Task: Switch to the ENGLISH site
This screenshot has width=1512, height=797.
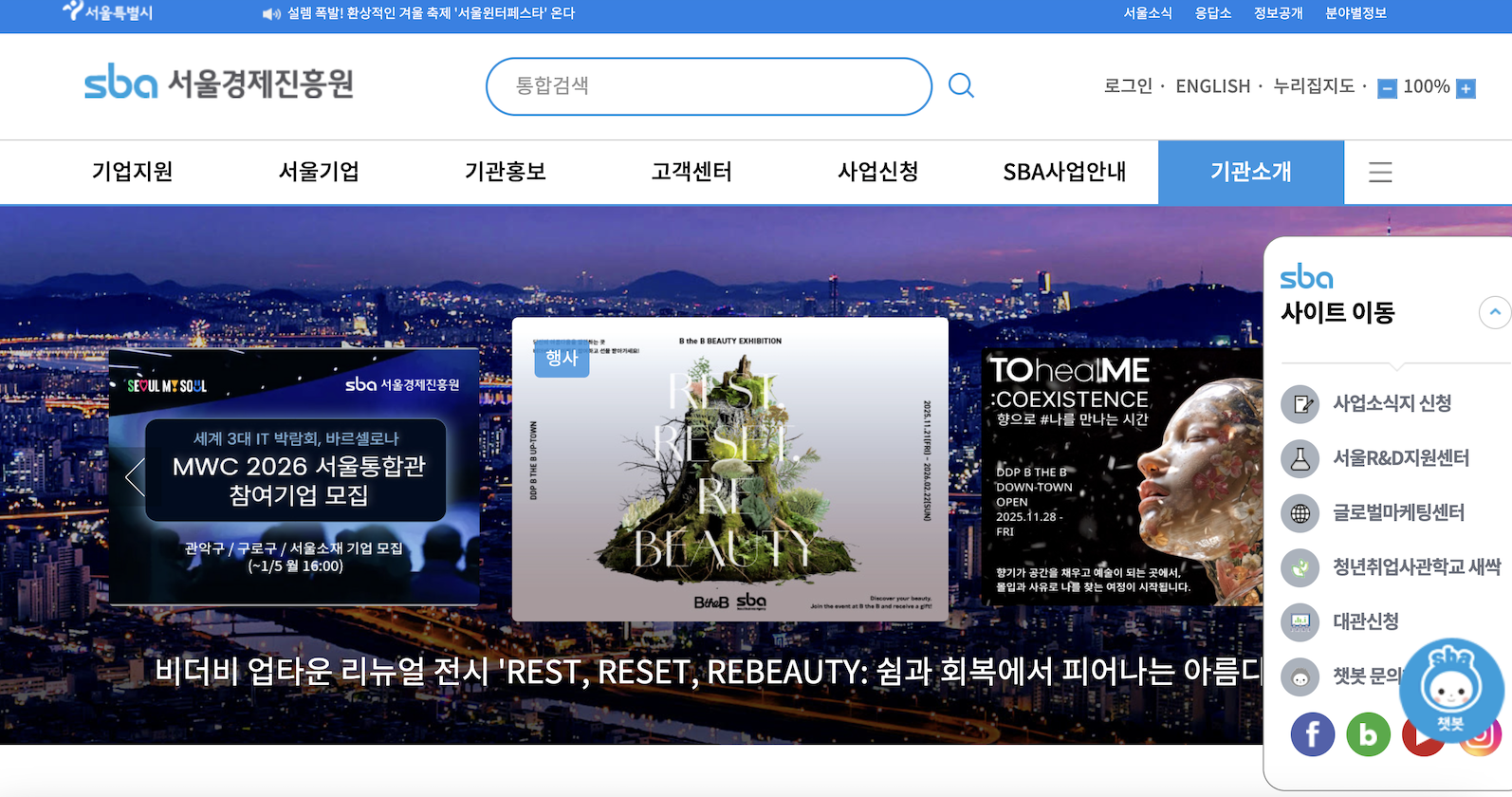Action: click(1212, 86)
